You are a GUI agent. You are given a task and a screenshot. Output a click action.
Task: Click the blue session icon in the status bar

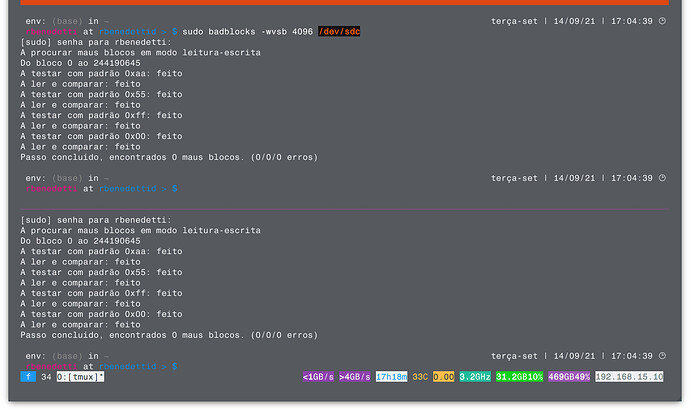click(27, 377)
